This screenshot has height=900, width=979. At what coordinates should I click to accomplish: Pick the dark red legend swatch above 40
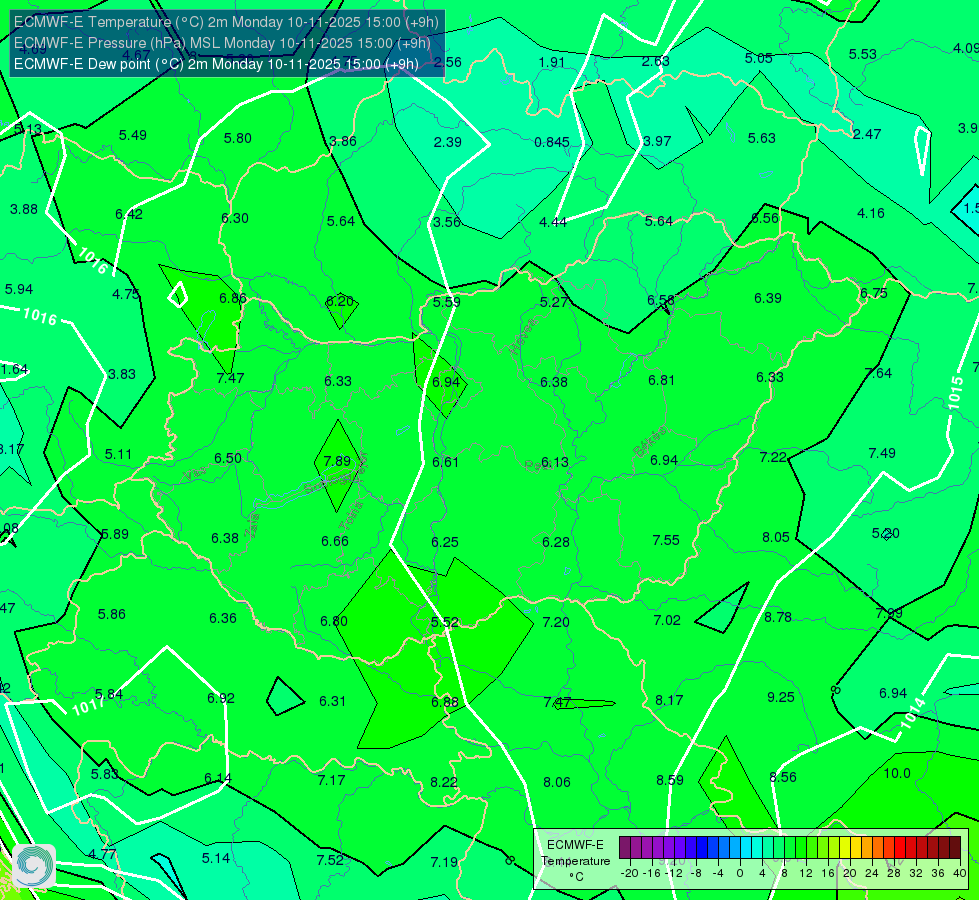pyautogui.click(x=955, y=848)
